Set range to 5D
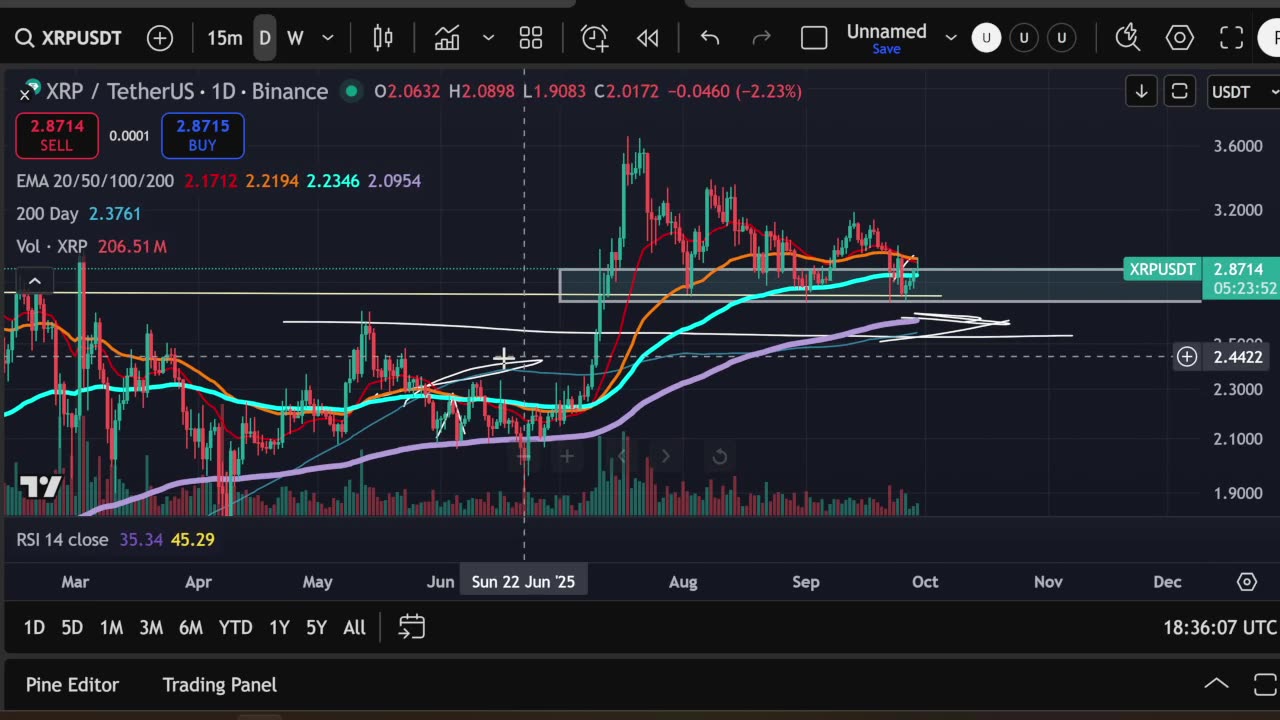 pyautogui.click(x=72, y=628)
